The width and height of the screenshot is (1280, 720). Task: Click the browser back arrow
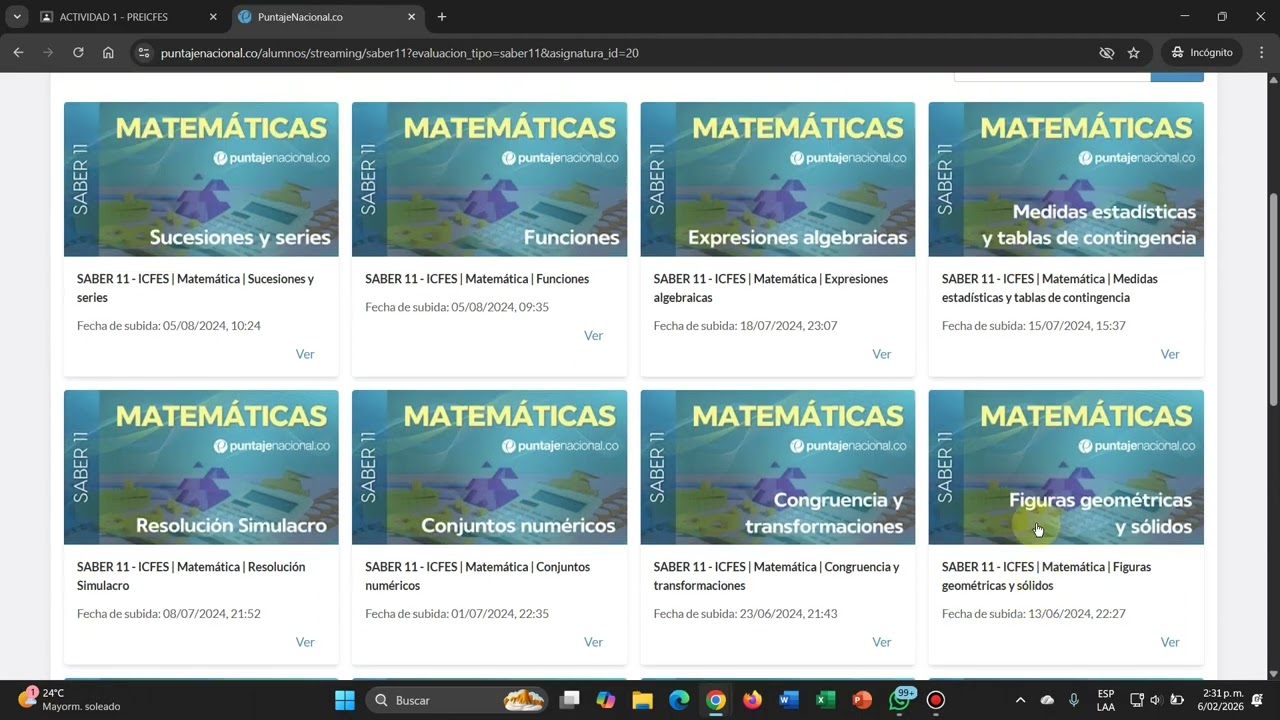[x=18, y=53]
